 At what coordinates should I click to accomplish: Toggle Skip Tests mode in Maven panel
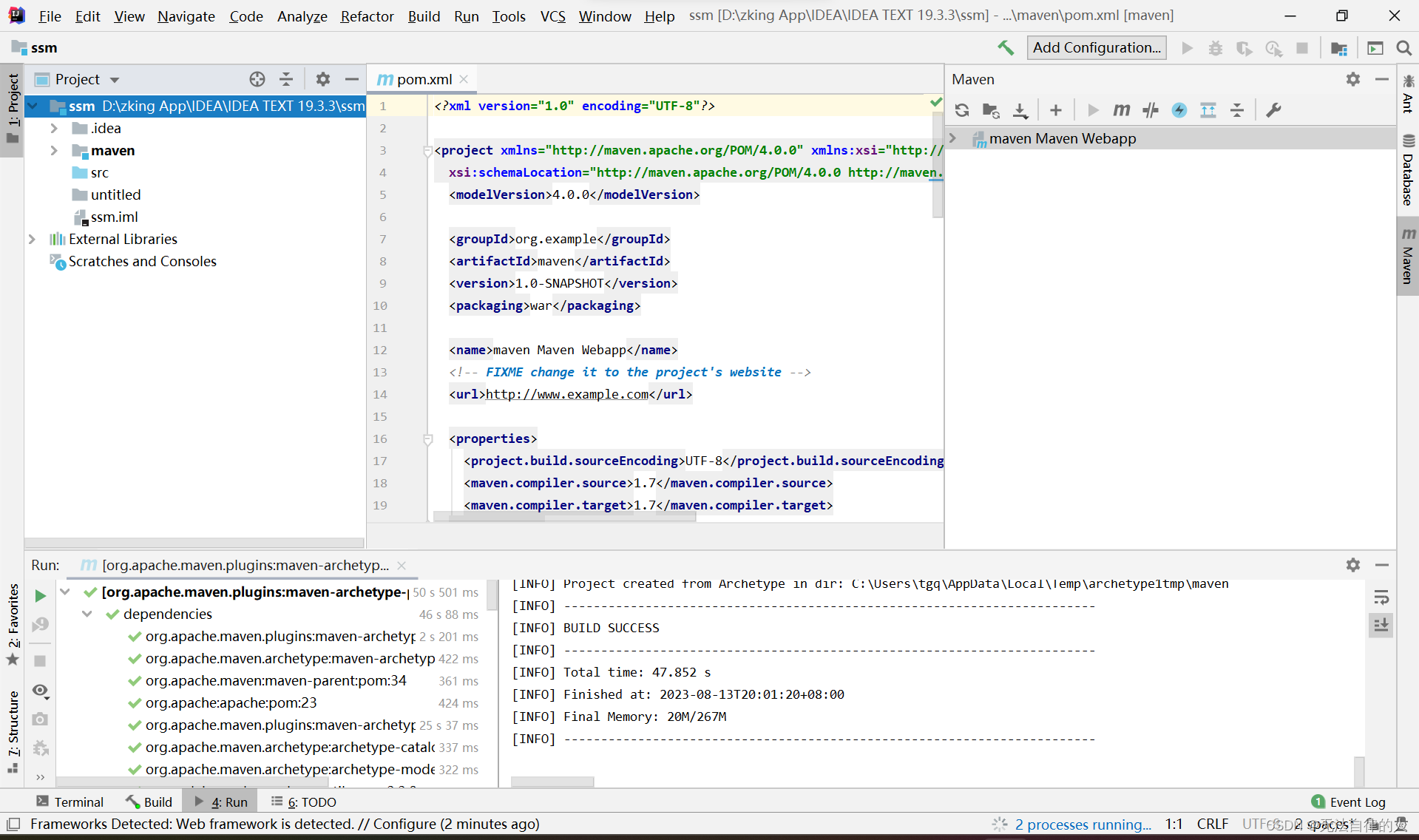click(x=1151, y=110)
